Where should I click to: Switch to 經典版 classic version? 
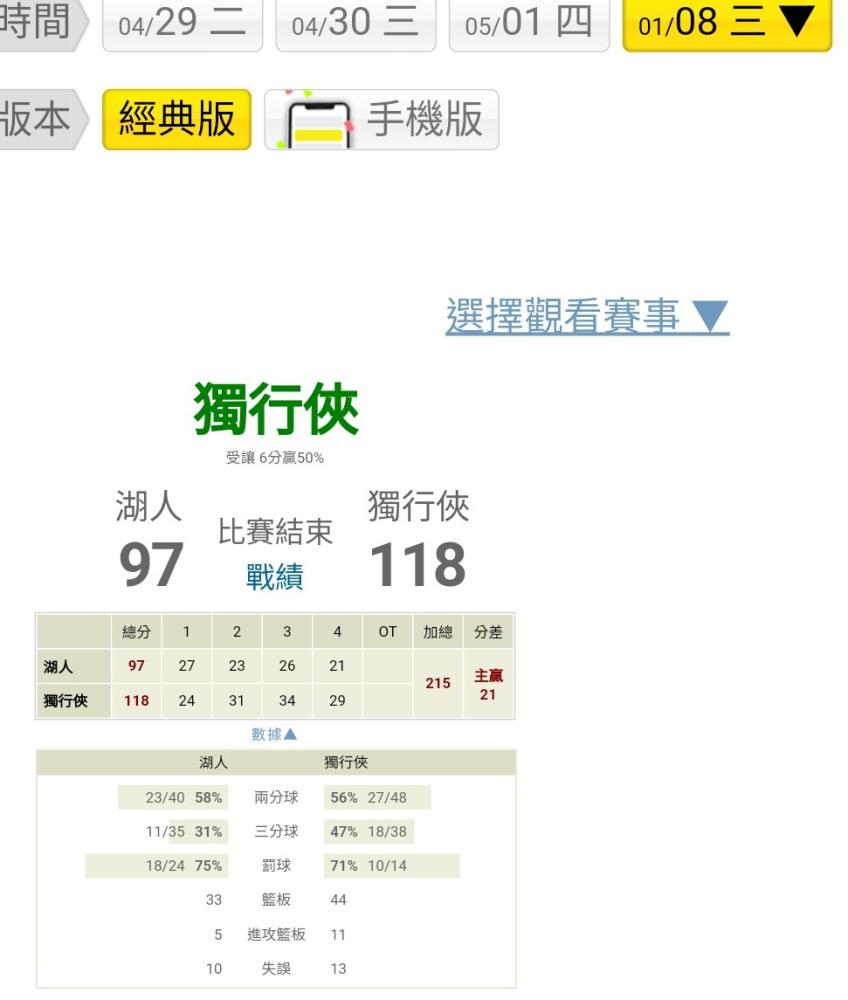[x=177, y=119]
